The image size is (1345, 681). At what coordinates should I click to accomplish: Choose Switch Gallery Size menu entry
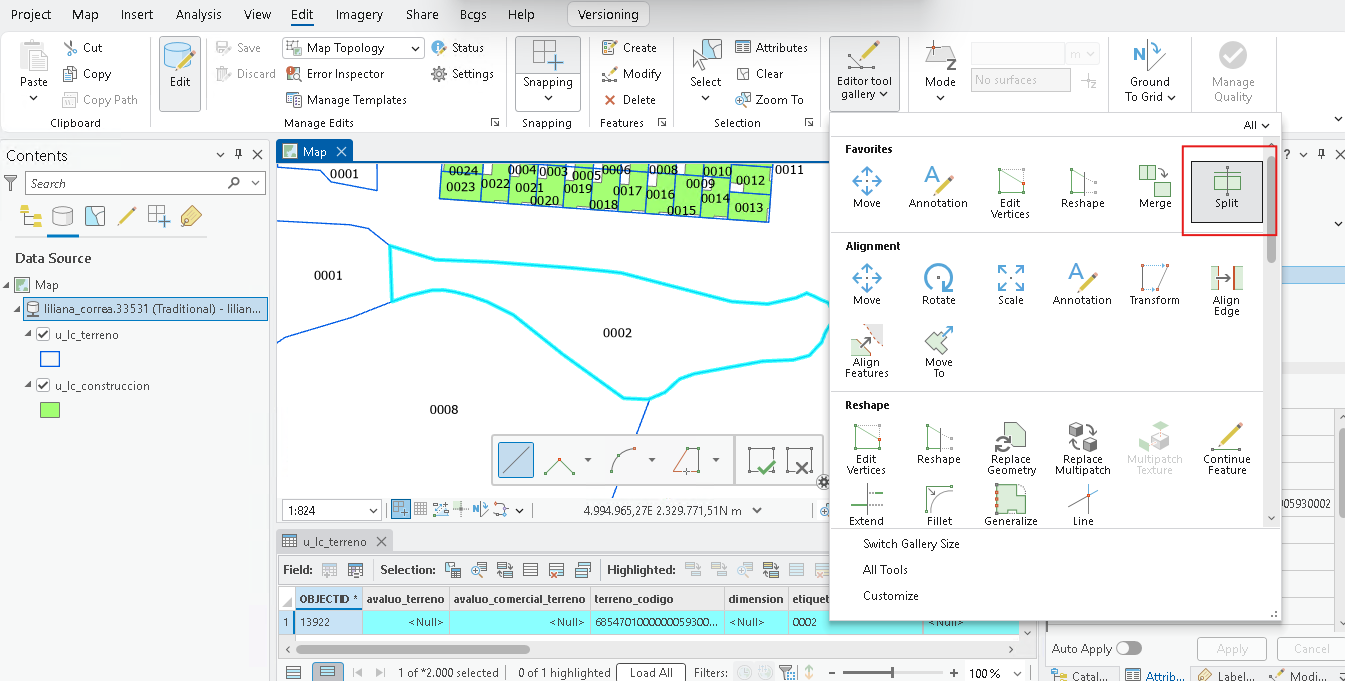click(x=911, y=544)
